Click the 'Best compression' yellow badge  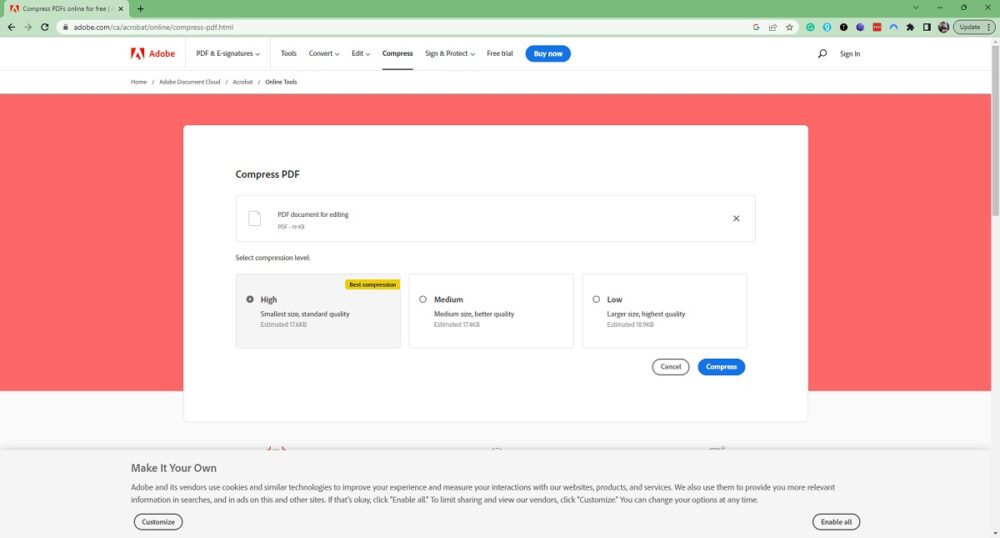pyautogui.click(x=372, y=284)
